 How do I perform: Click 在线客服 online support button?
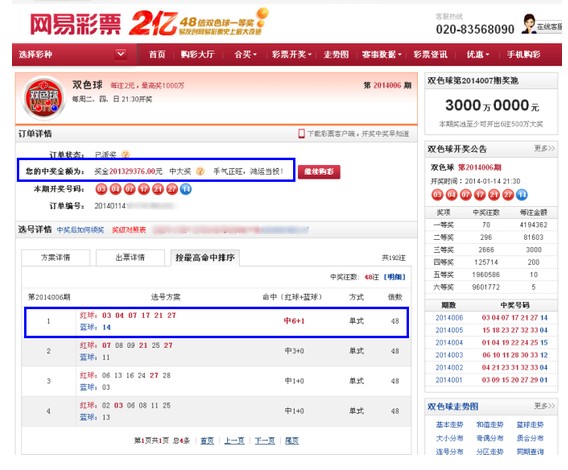[x=549, y=27]
